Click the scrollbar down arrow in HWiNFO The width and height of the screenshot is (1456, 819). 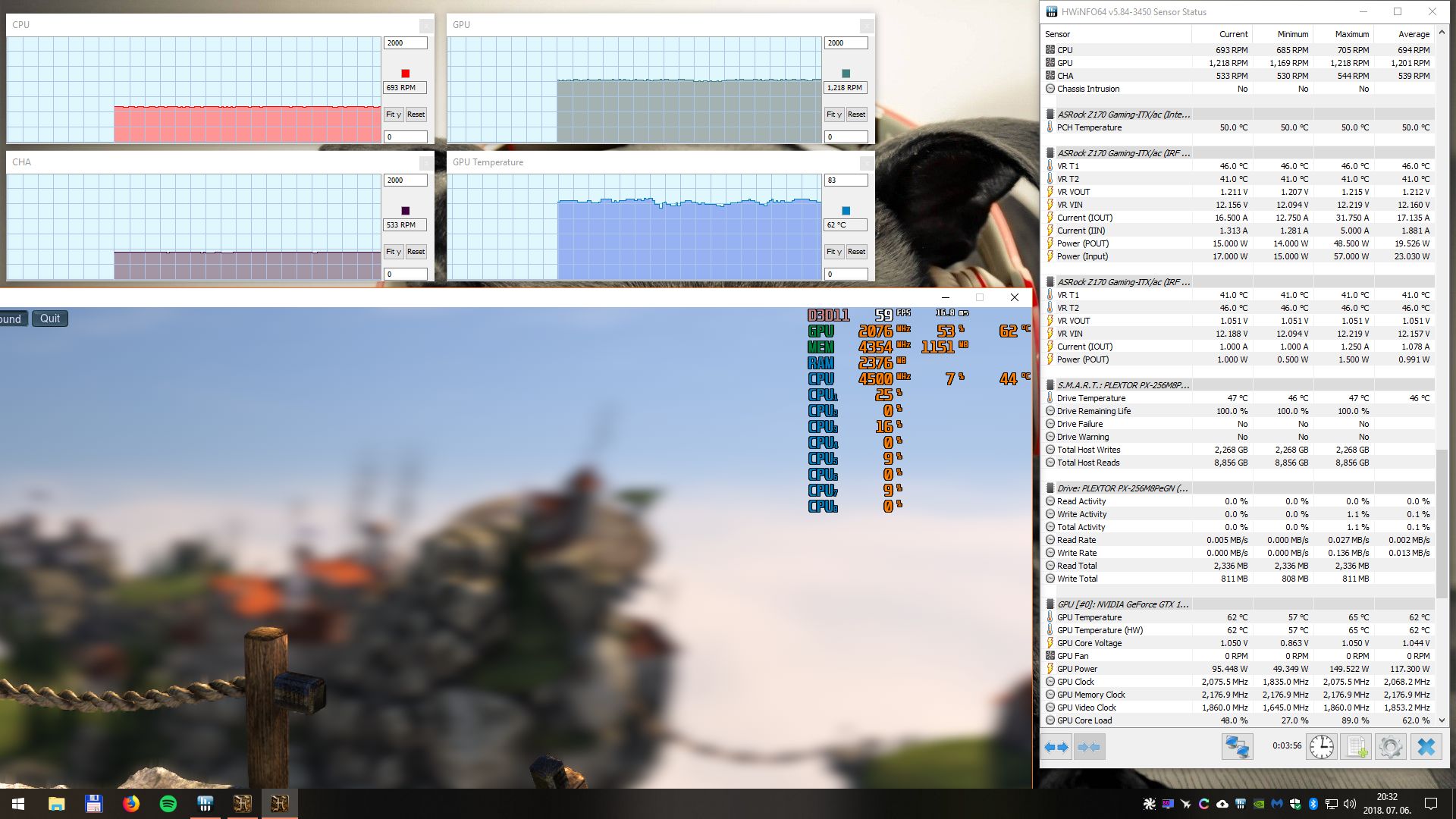(x=1442, y=720)
